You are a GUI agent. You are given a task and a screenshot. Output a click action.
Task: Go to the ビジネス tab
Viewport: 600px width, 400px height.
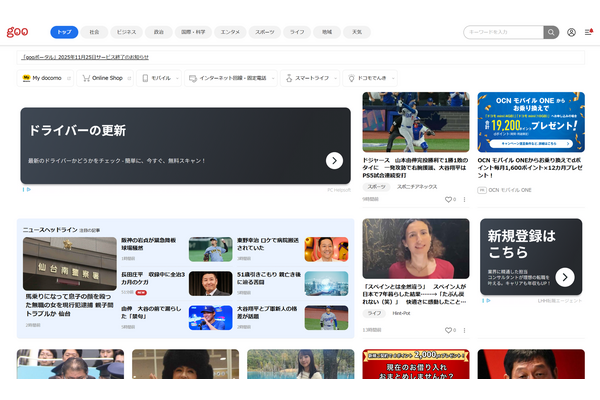[126, 32]
